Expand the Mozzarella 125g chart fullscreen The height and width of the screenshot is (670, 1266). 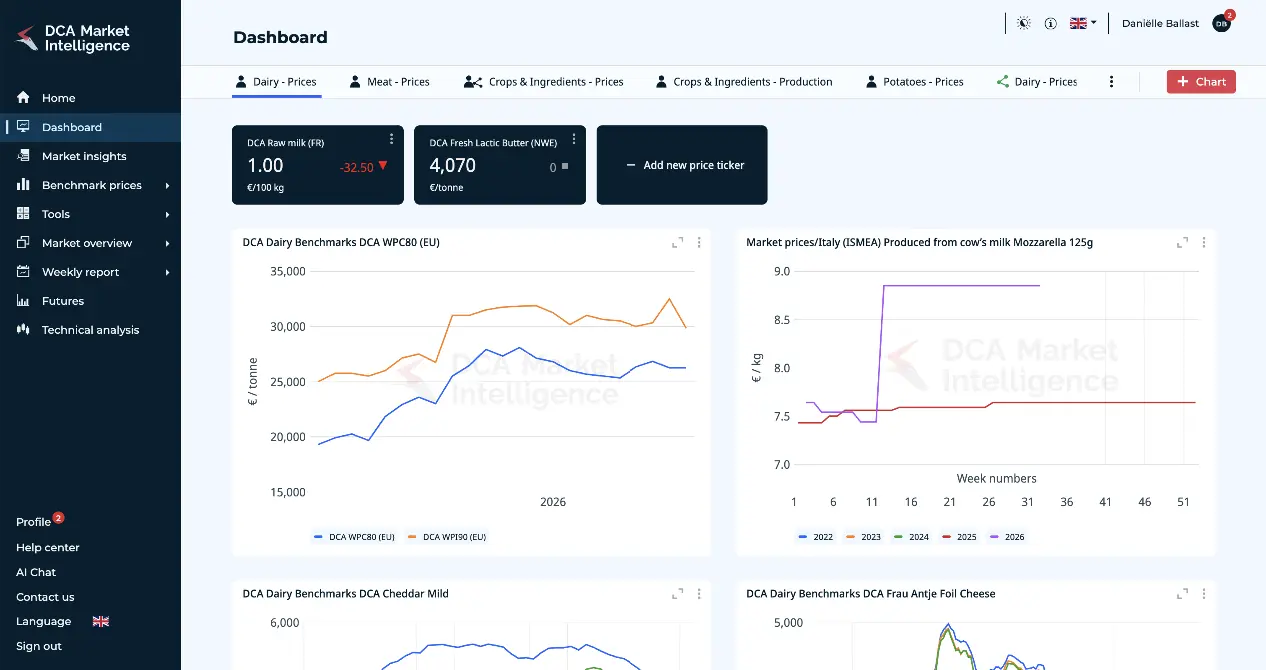tap(1183, 242)
